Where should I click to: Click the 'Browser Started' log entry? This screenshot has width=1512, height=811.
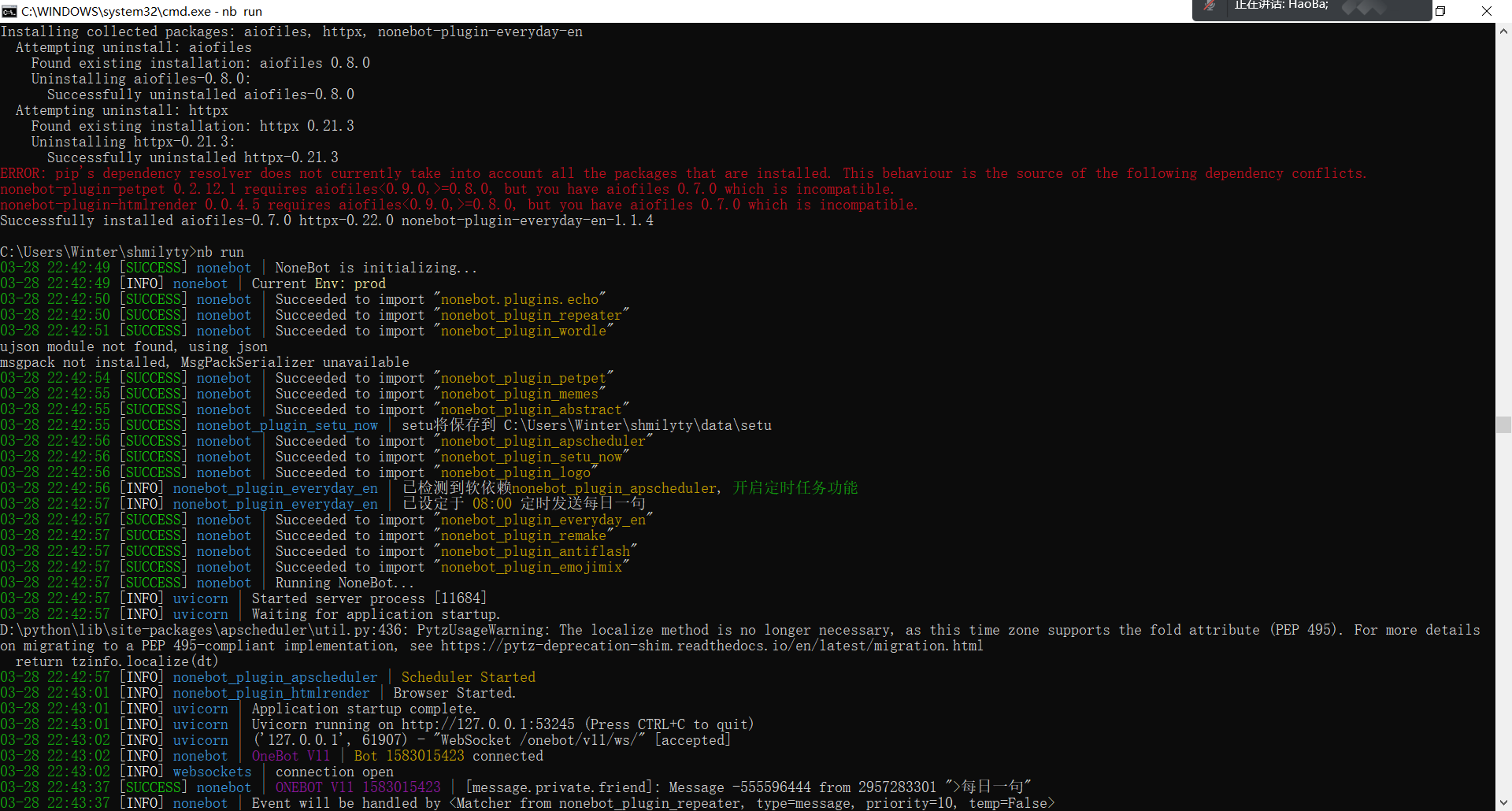454,692
